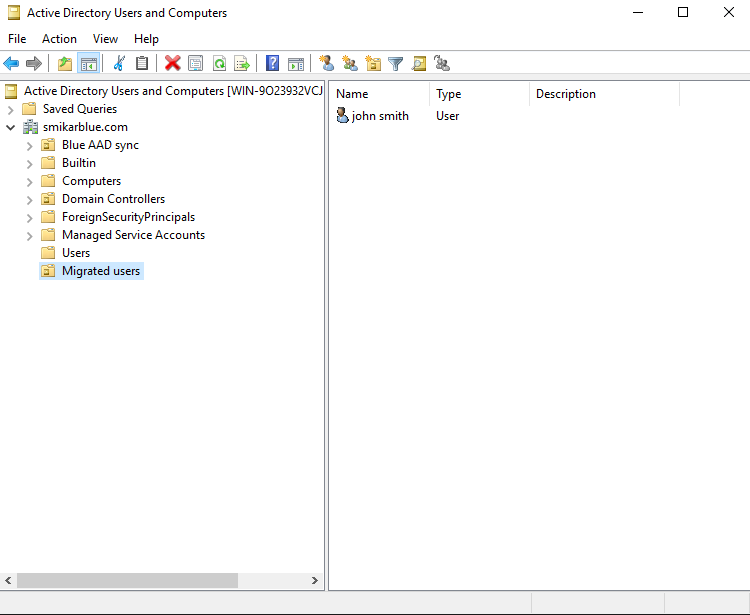Click the red Delete X icon

pos(173,63)
